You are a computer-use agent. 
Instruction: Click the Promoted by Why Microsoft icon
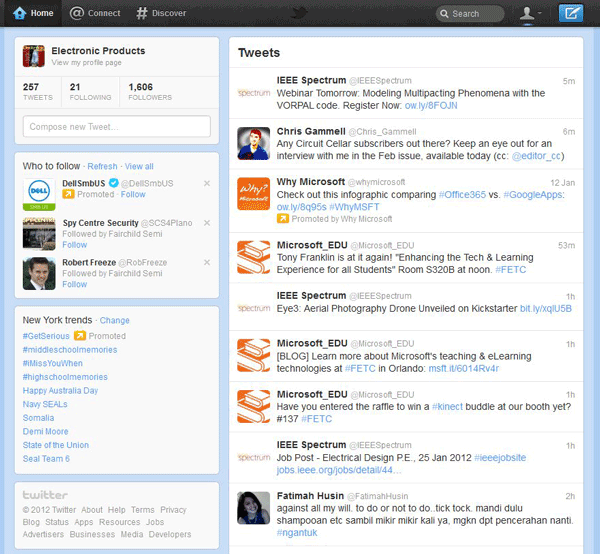pyautogui.click(x=283, y=219)
